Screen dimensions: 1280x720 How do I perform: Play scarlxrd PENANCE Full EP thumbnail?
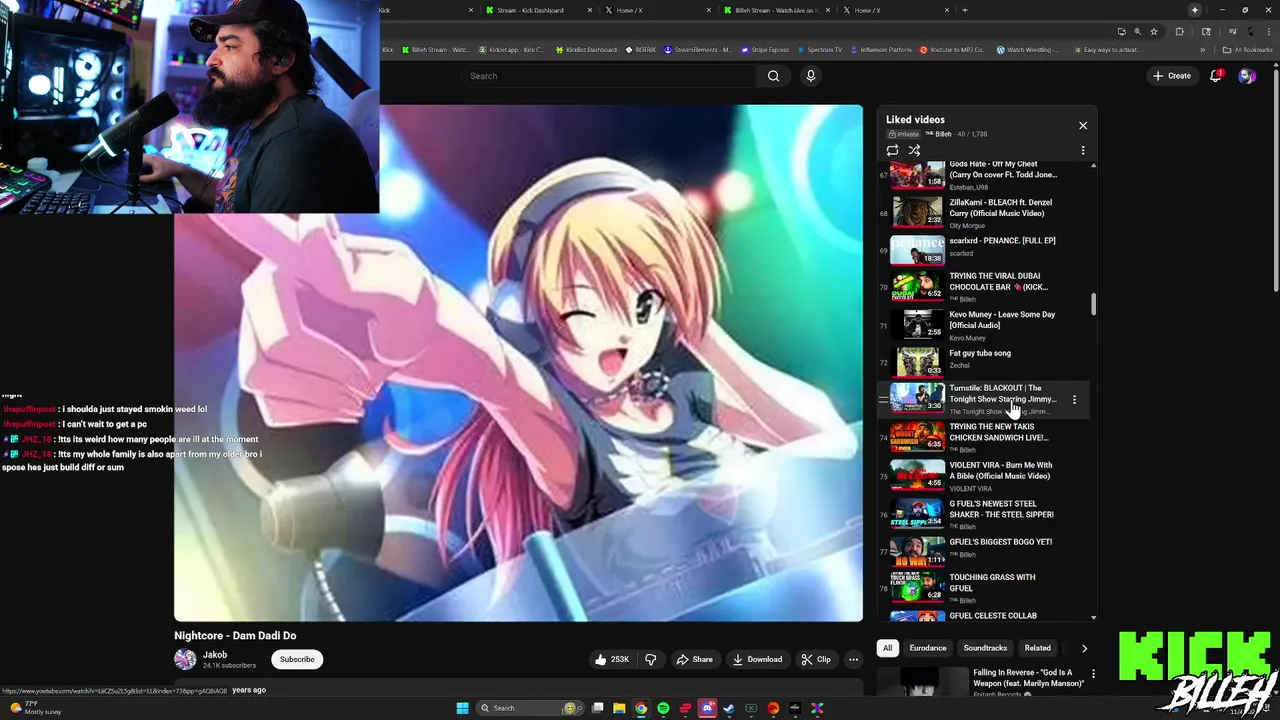917,250
